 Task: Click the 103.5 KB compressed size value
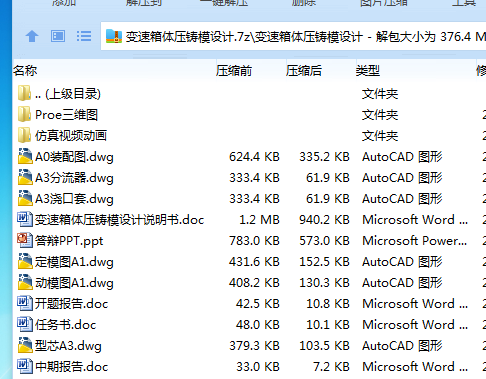[x=324, y=346]
